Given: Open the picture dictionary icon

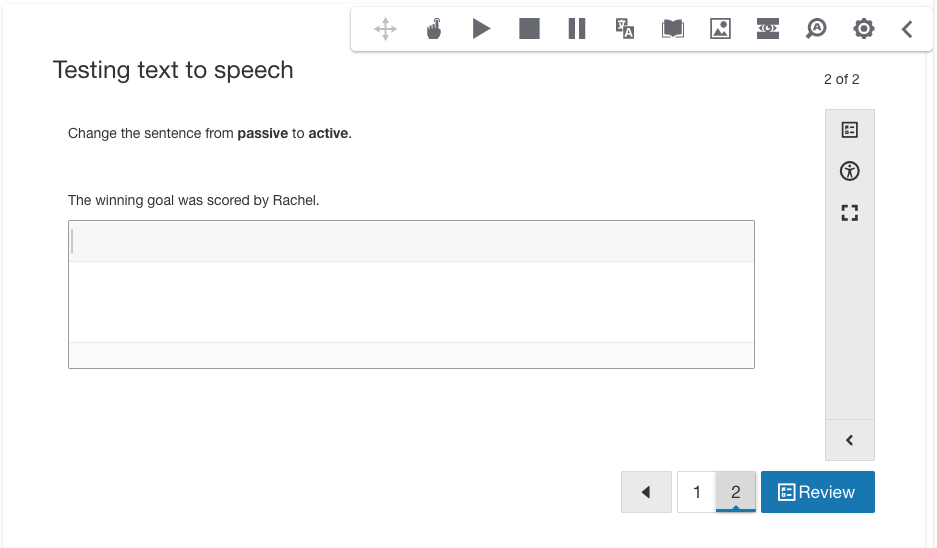Looking at the screenshot, I should coord(720,29).
